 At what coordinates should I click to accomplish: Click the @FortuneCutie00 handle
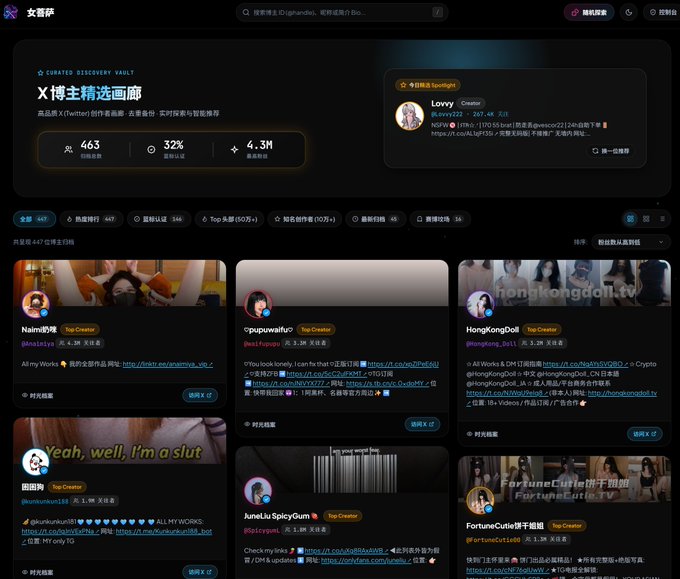pos(493,540)
